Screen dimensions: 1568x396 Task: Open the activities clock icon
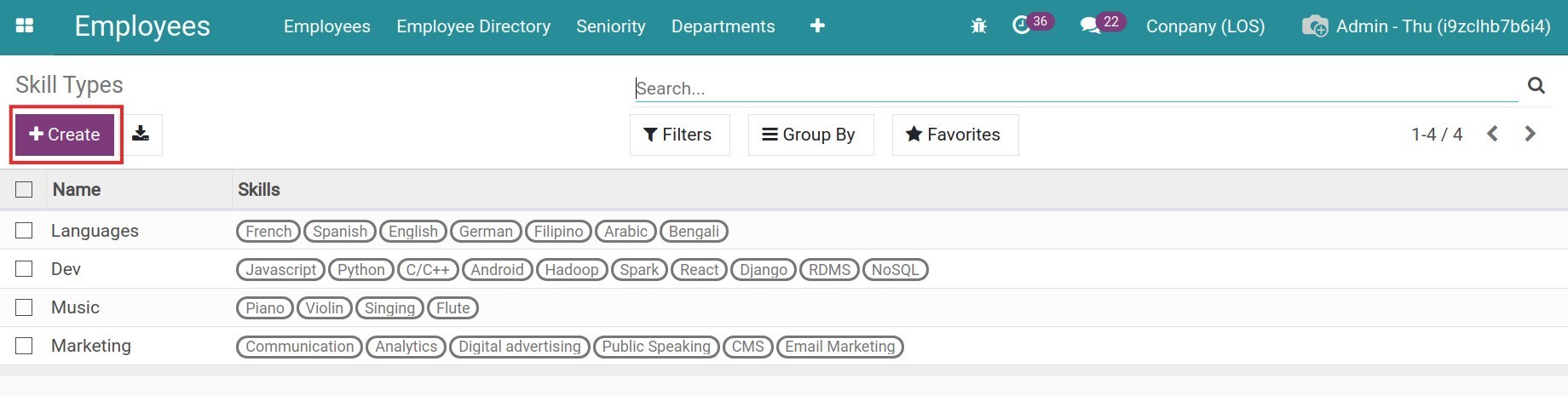(1021, 26)
